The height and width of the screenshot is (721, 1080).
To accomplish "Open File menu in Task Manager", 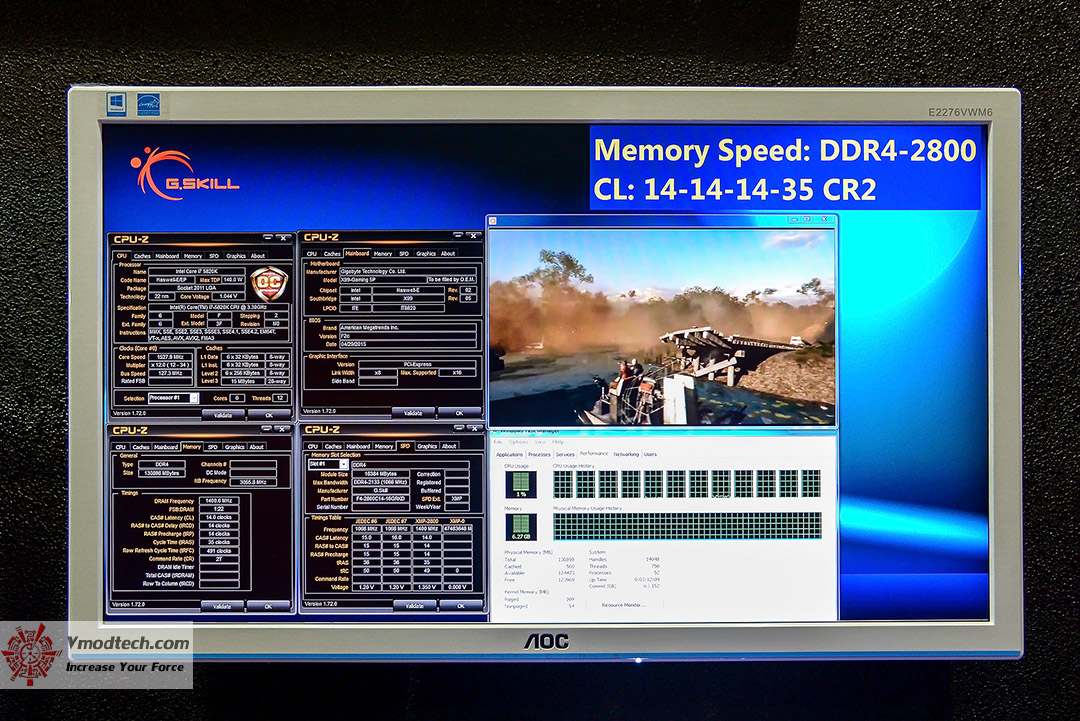I will (498, 442).
